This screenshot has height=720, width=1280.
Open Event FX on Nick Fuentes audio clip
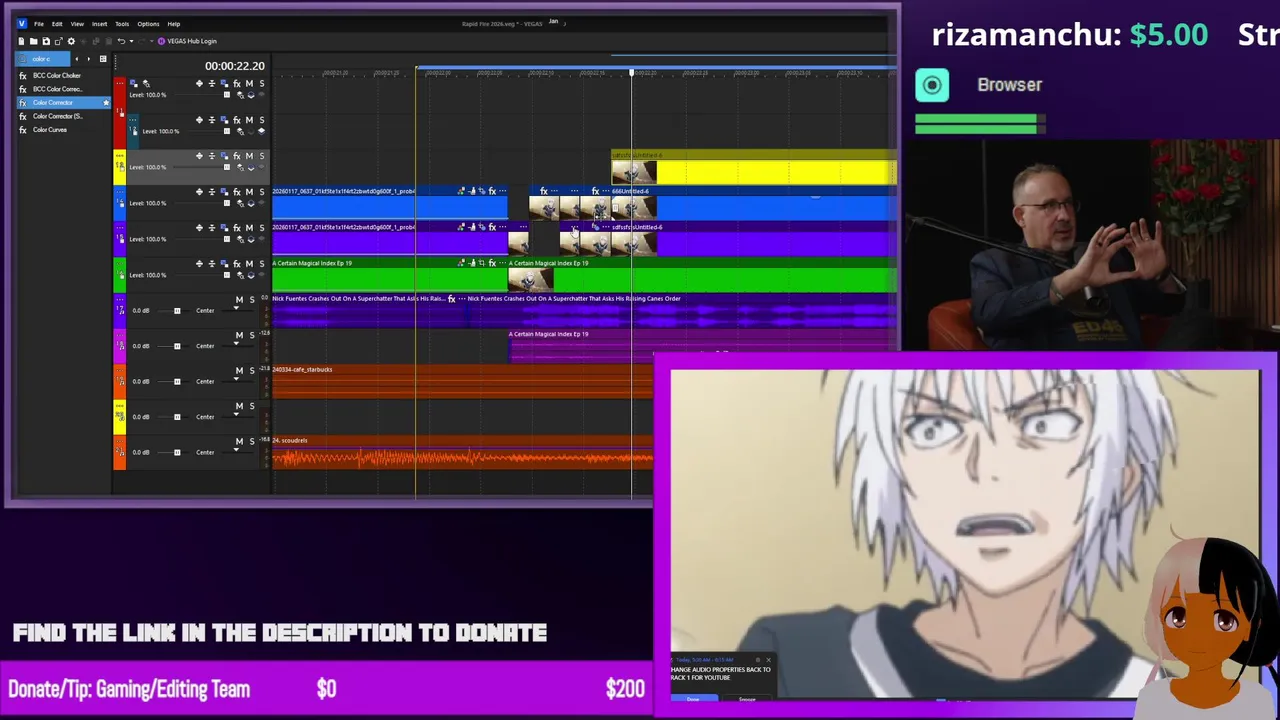click(452, 298)
